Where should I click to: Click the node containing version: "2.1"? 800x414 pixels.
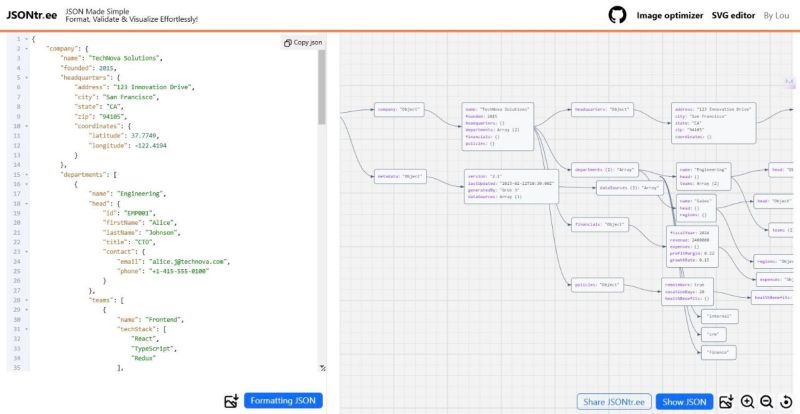click(x=511, y=186)
